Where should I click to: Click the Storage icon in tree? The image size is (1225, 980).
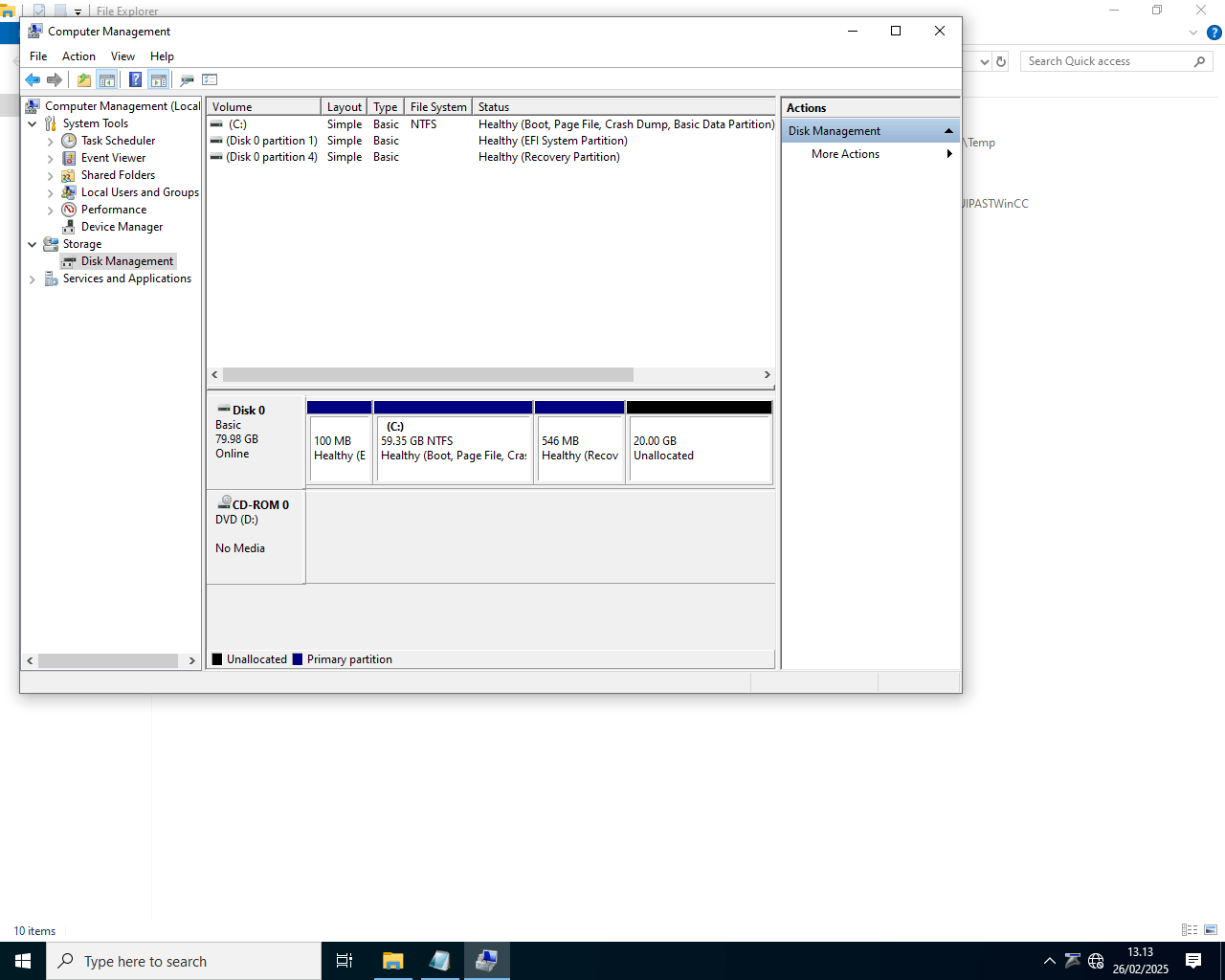51,244
